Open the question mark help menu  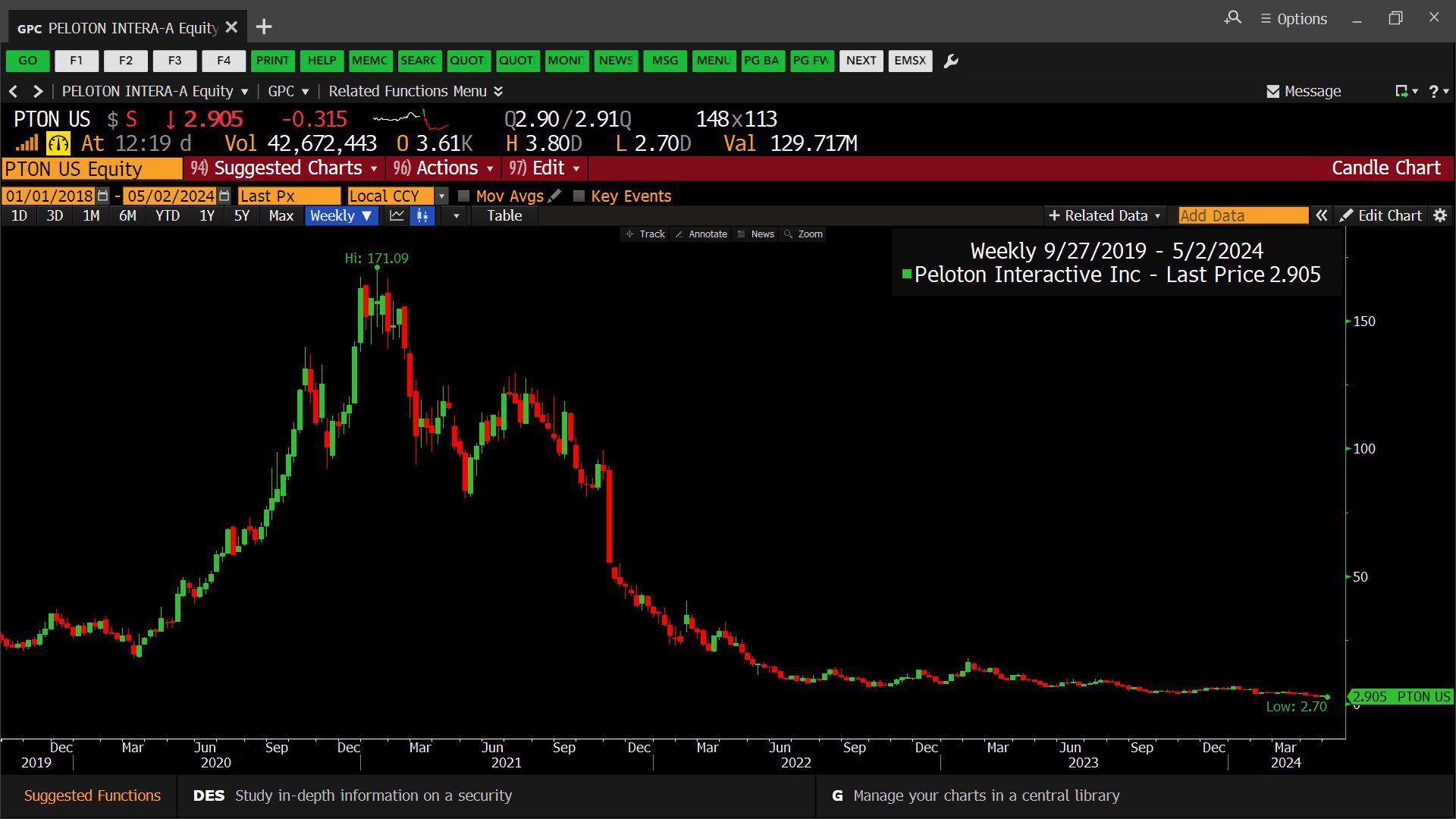1439,91
